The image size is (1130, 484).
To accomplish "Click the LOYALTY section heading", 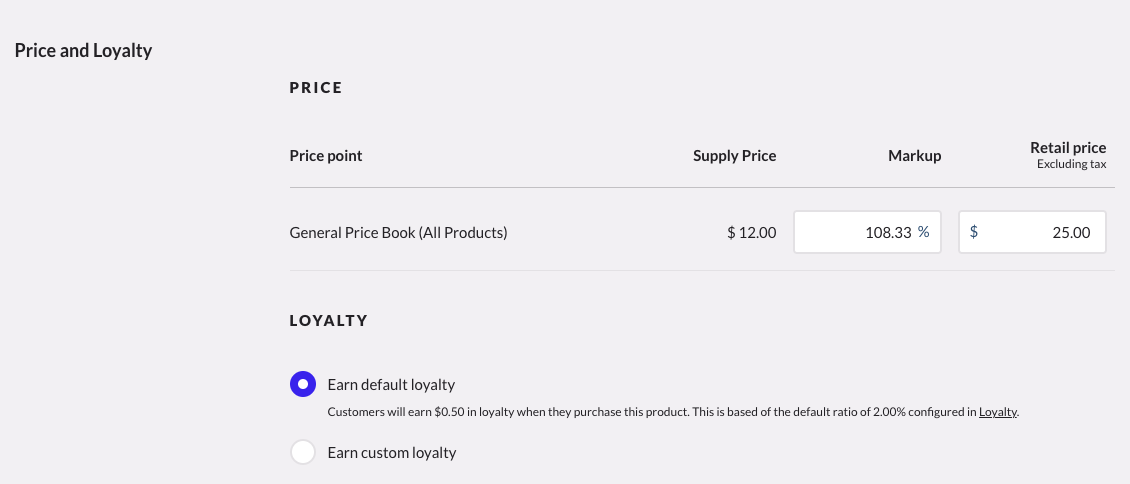I will pos(329,321).
